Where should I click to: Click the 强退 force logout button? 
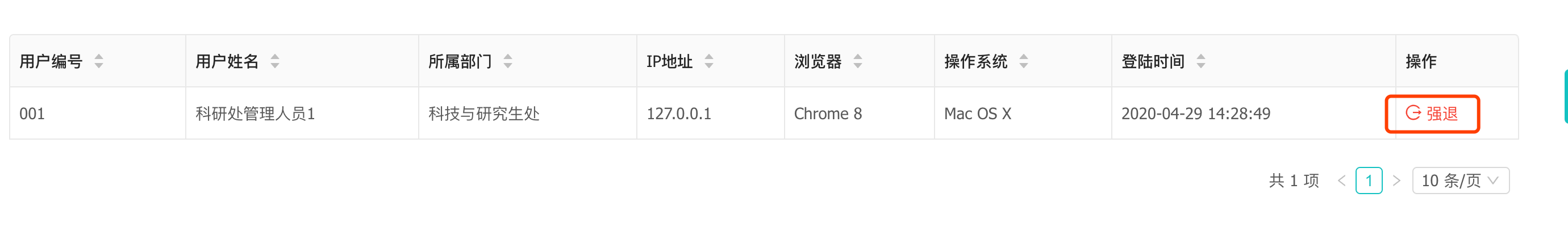[1432, 114]
